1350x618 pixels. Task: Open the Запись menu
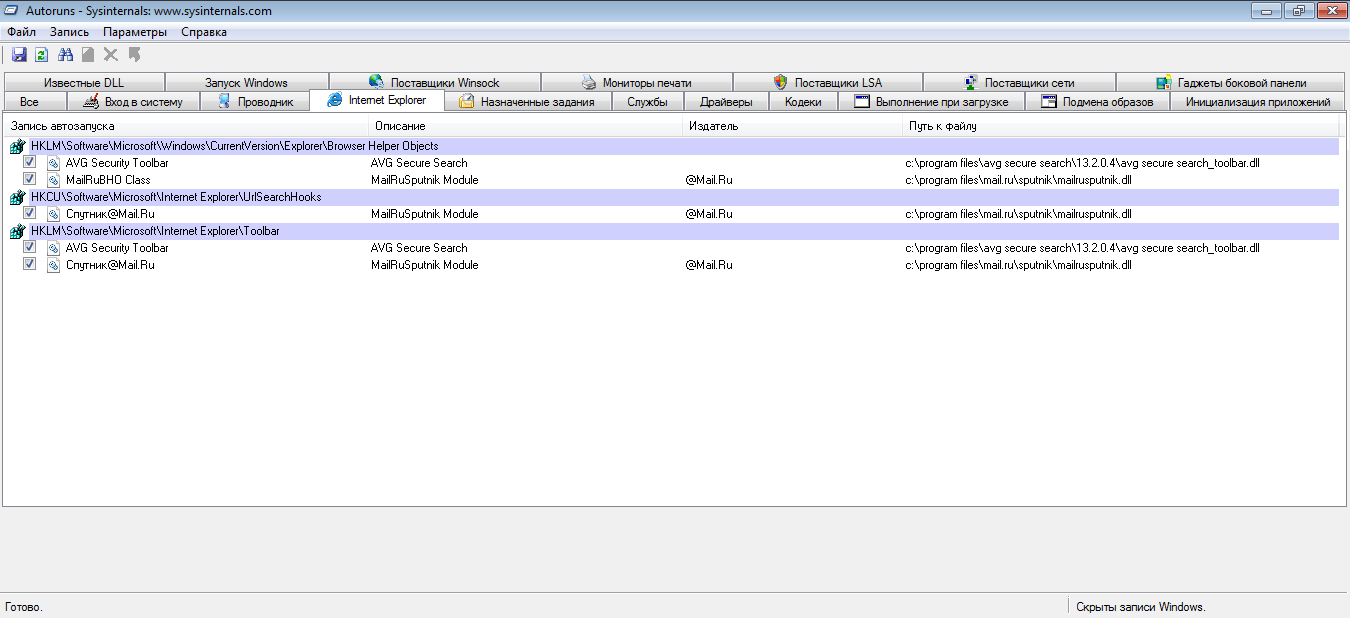point(69,32)
